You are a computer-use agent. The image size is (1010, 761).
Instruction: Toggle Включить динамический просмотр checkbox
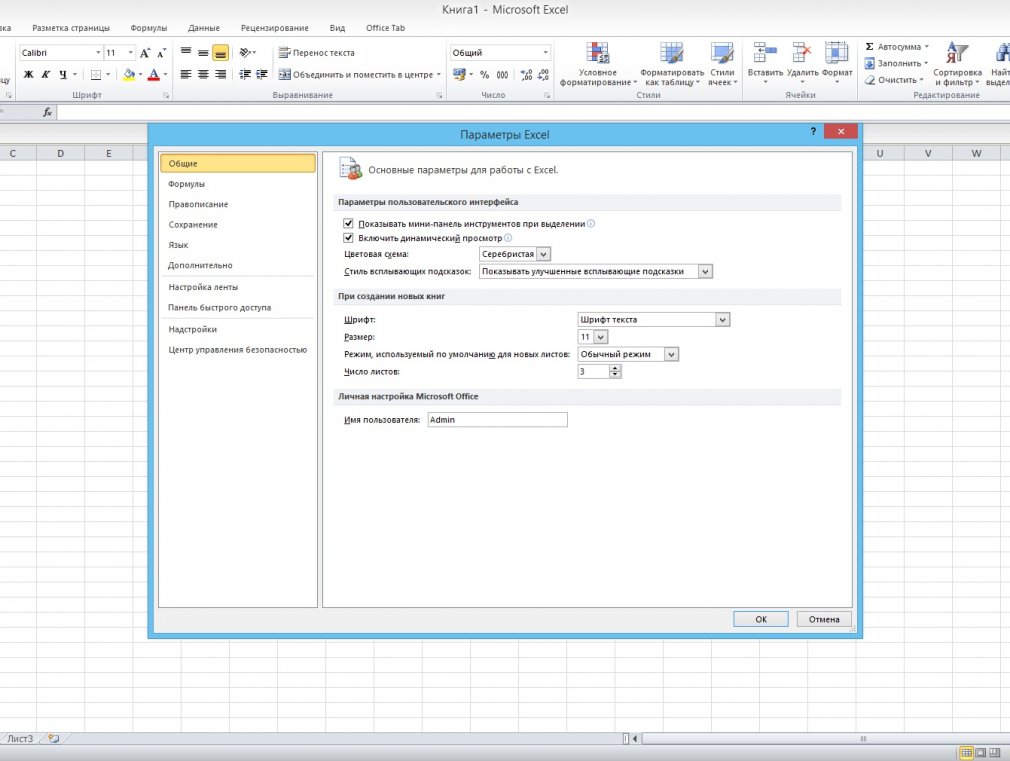(348, 238)
